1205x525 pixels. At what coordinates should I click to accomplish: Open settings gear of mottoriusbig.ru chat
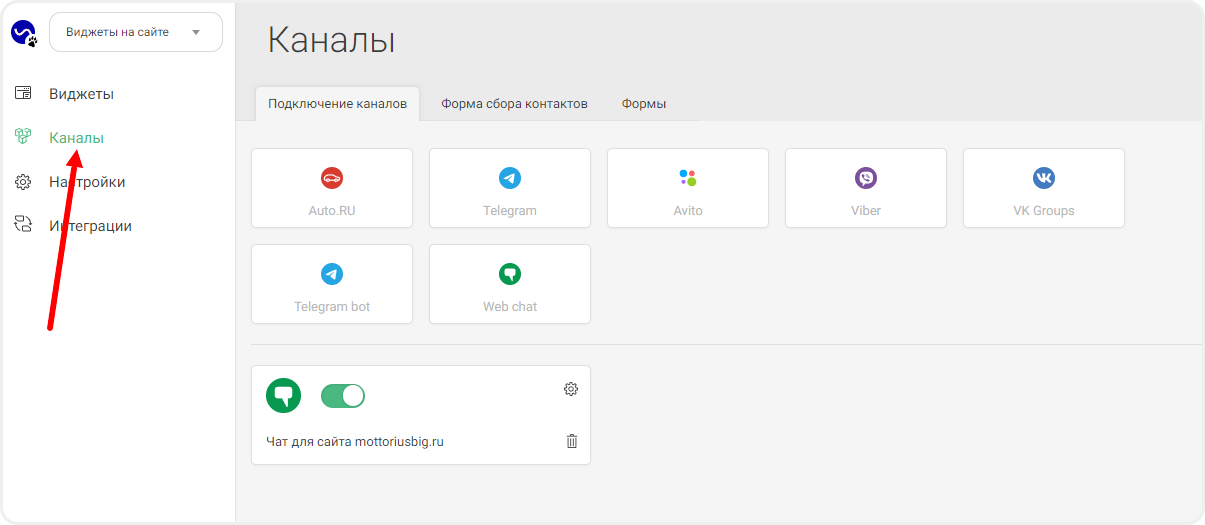pos(571,389)
